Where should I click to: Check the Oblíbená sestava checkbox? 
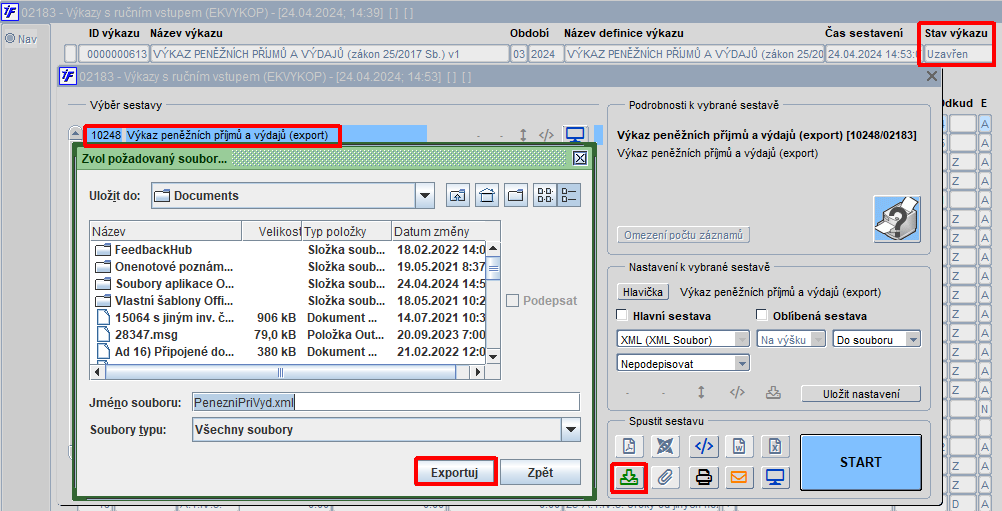pyautogui.click(x=761, y=315)
